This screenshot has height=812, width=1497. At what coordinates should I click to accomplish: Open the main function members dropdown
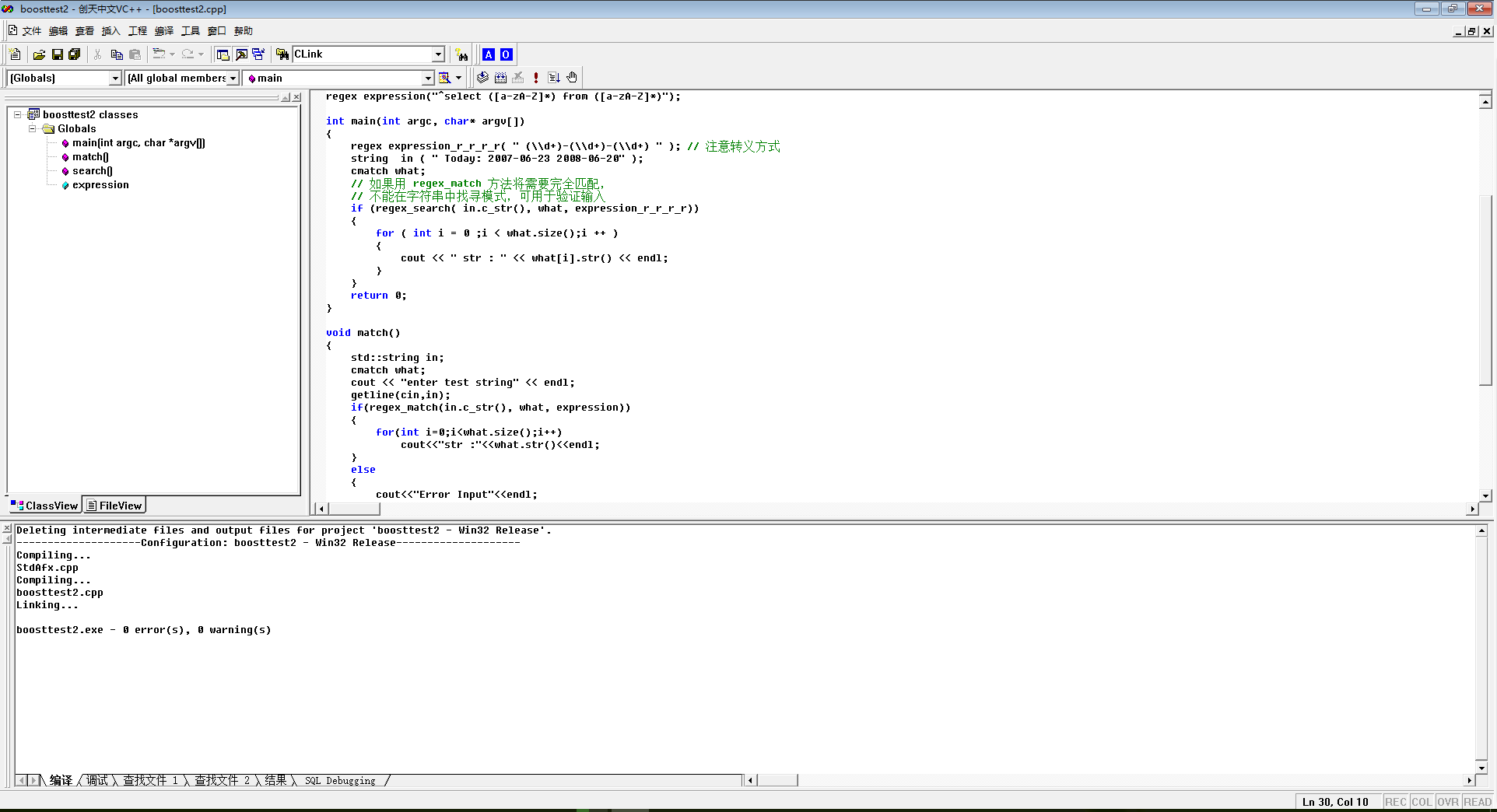point(427,79)
